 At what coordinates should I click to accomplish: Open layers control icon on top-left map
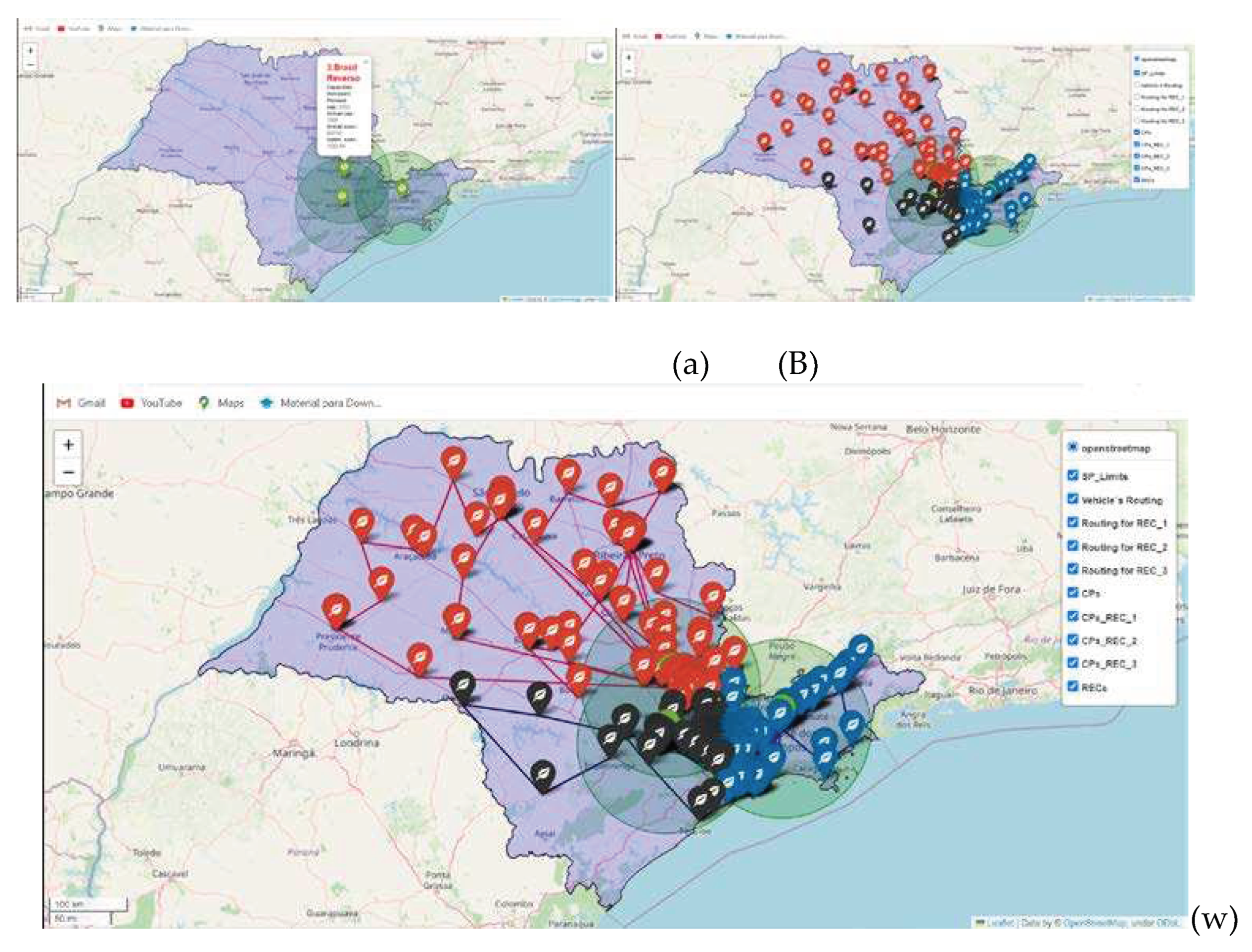point(597,55)
